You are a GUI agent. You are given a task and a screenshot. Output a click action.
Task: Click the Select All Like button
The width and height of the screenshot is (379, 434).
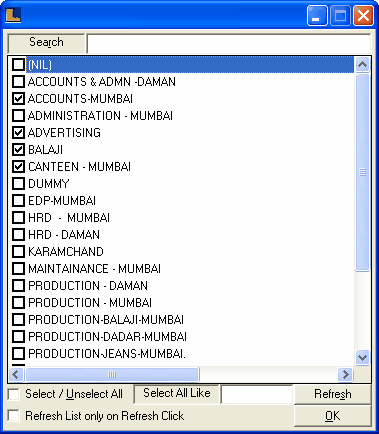click(177, 394)
